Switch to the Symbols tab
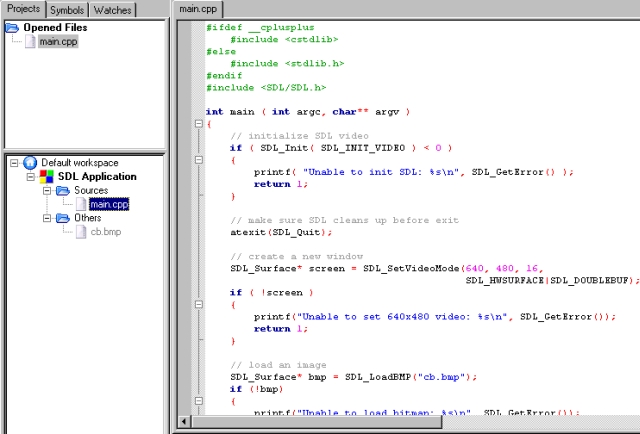640x434 pixels. 68,10
